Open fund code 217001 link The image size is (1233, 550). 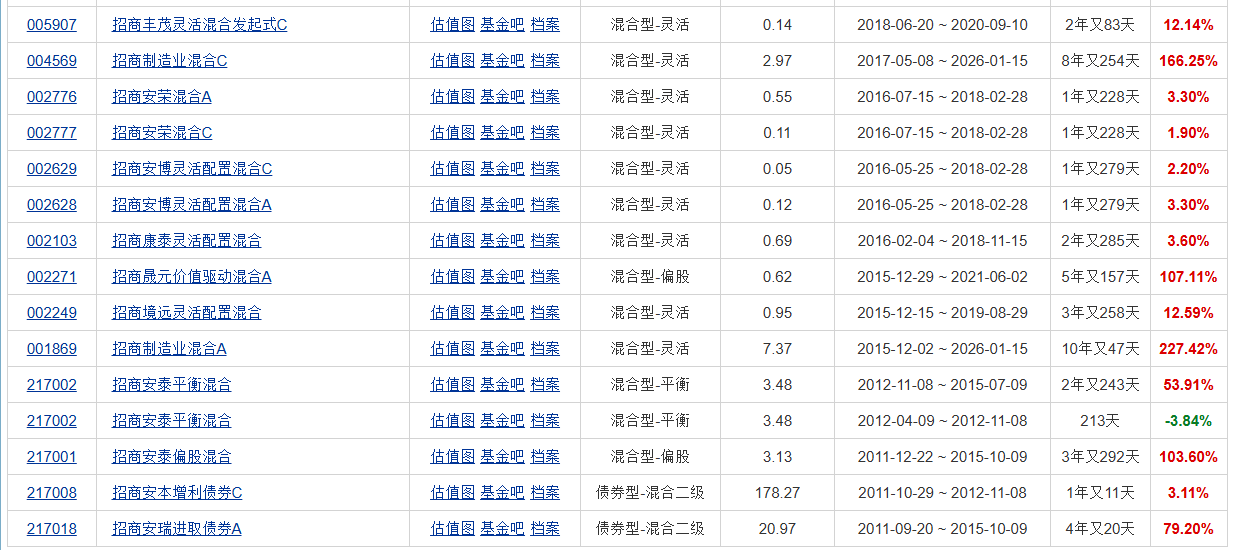[51, 457]
